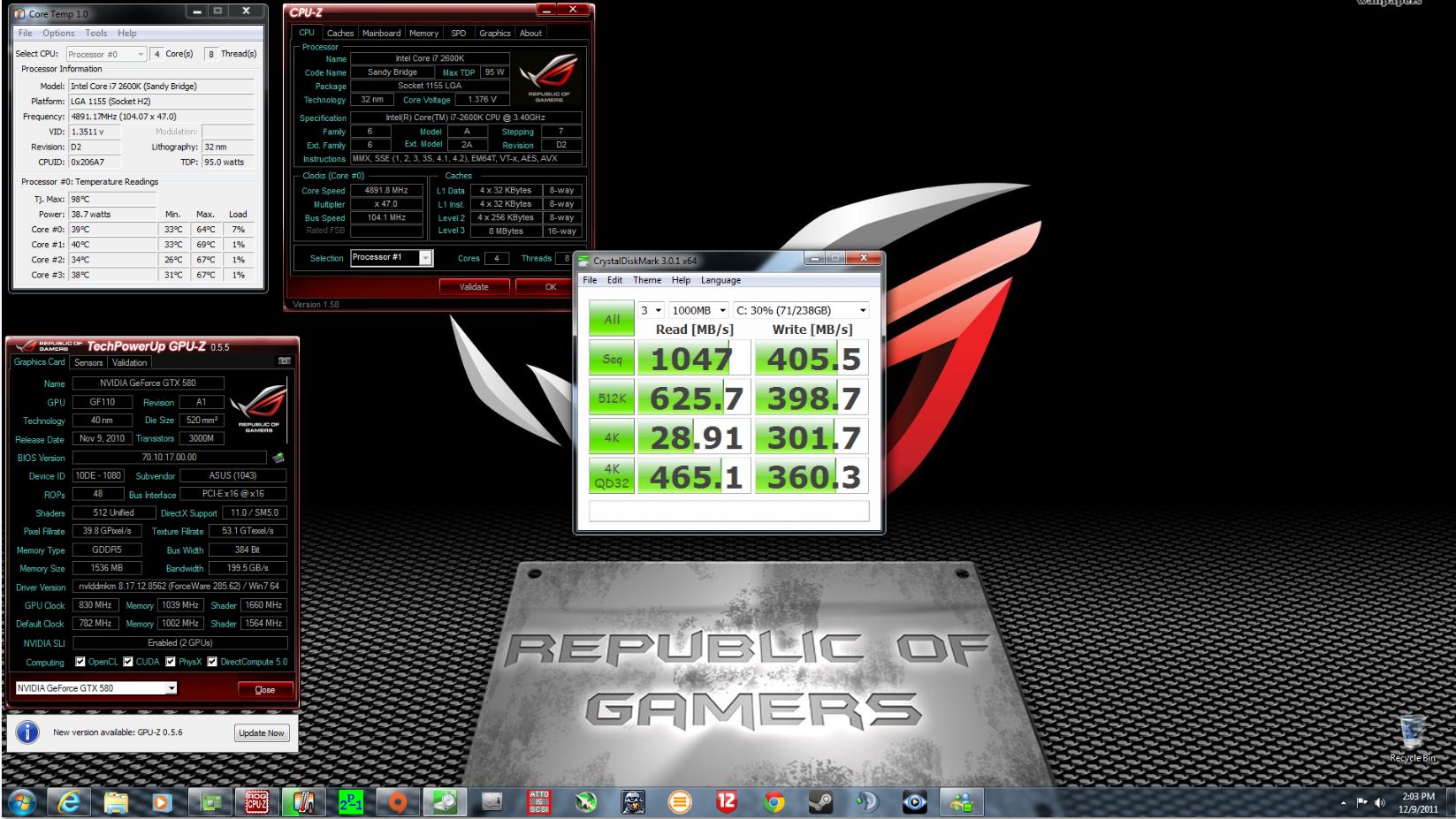Open the Sensors tab in GPU-Z

pos(88,362)
